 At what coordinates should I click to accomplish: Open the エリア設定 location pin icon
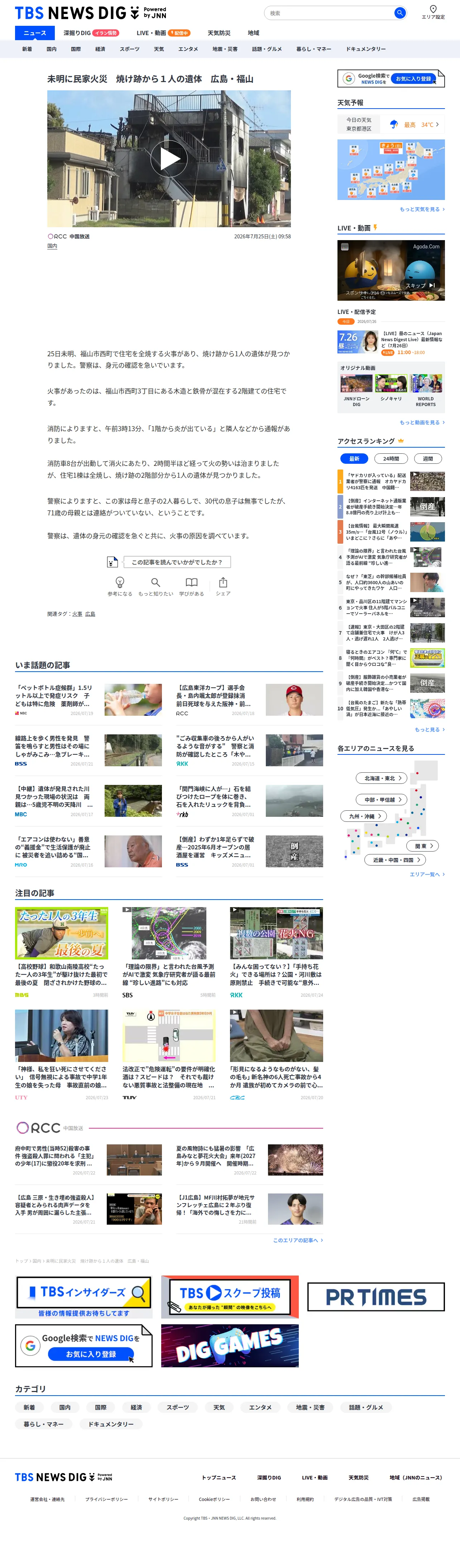click(x=433, y=9)
